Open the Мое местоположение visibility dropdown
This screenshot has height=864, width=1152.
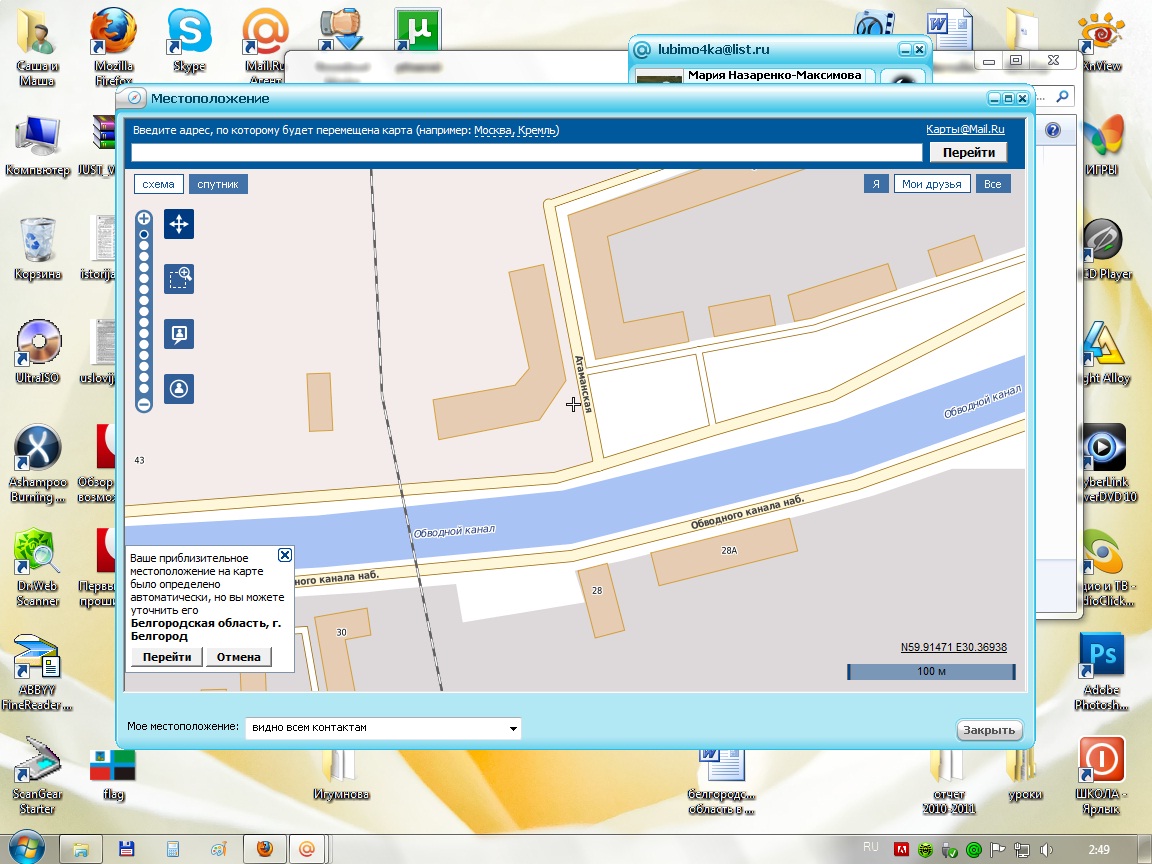coord(383,727)
